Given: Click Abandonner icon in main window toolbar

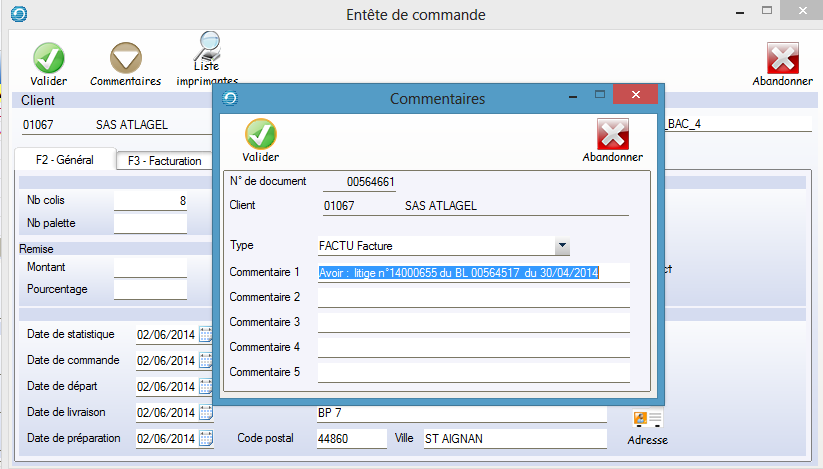Looking at the screenshot, I should click(782, 58).
